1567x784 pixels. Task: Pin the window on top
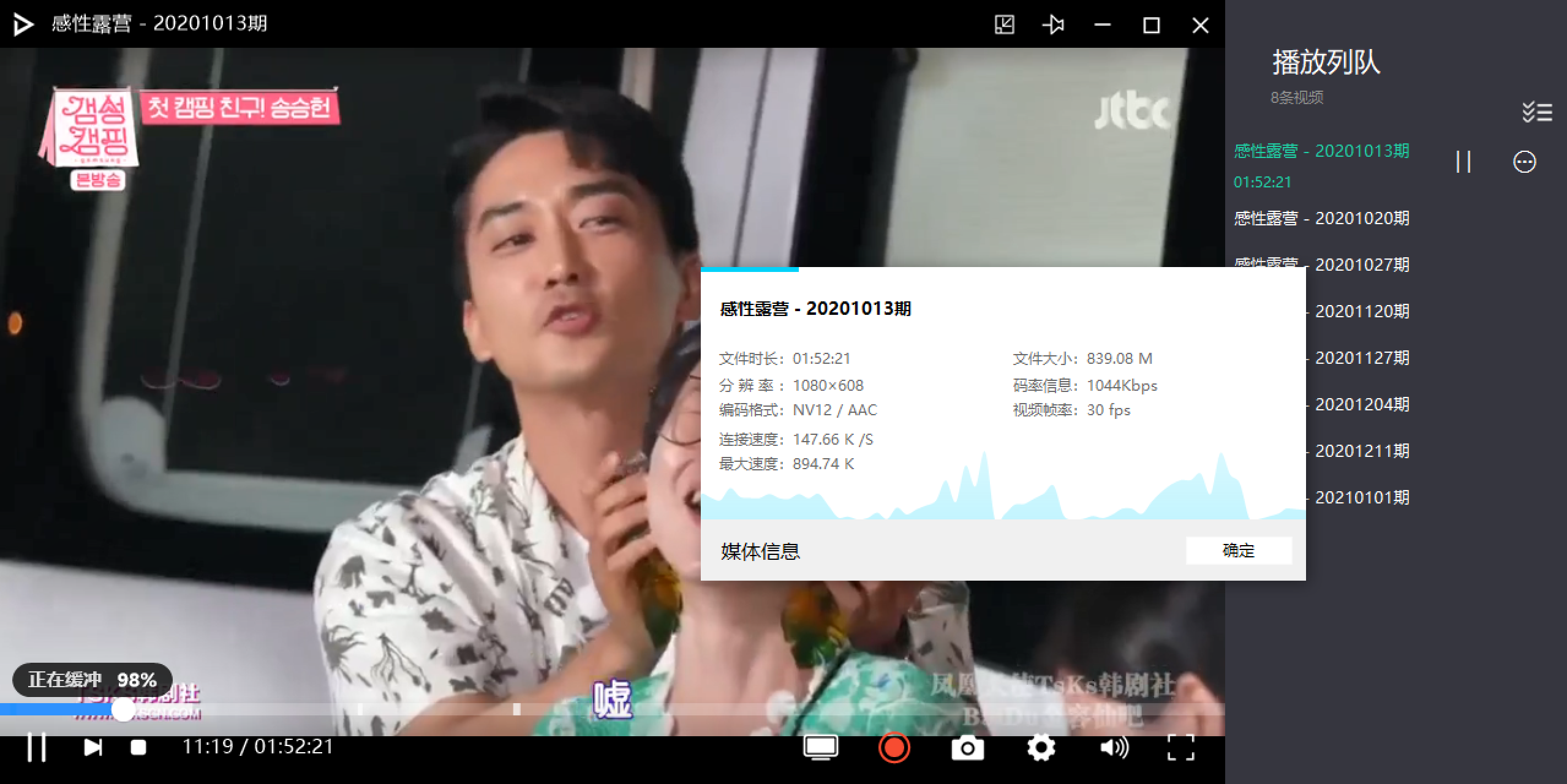(x=1053, y=25)
